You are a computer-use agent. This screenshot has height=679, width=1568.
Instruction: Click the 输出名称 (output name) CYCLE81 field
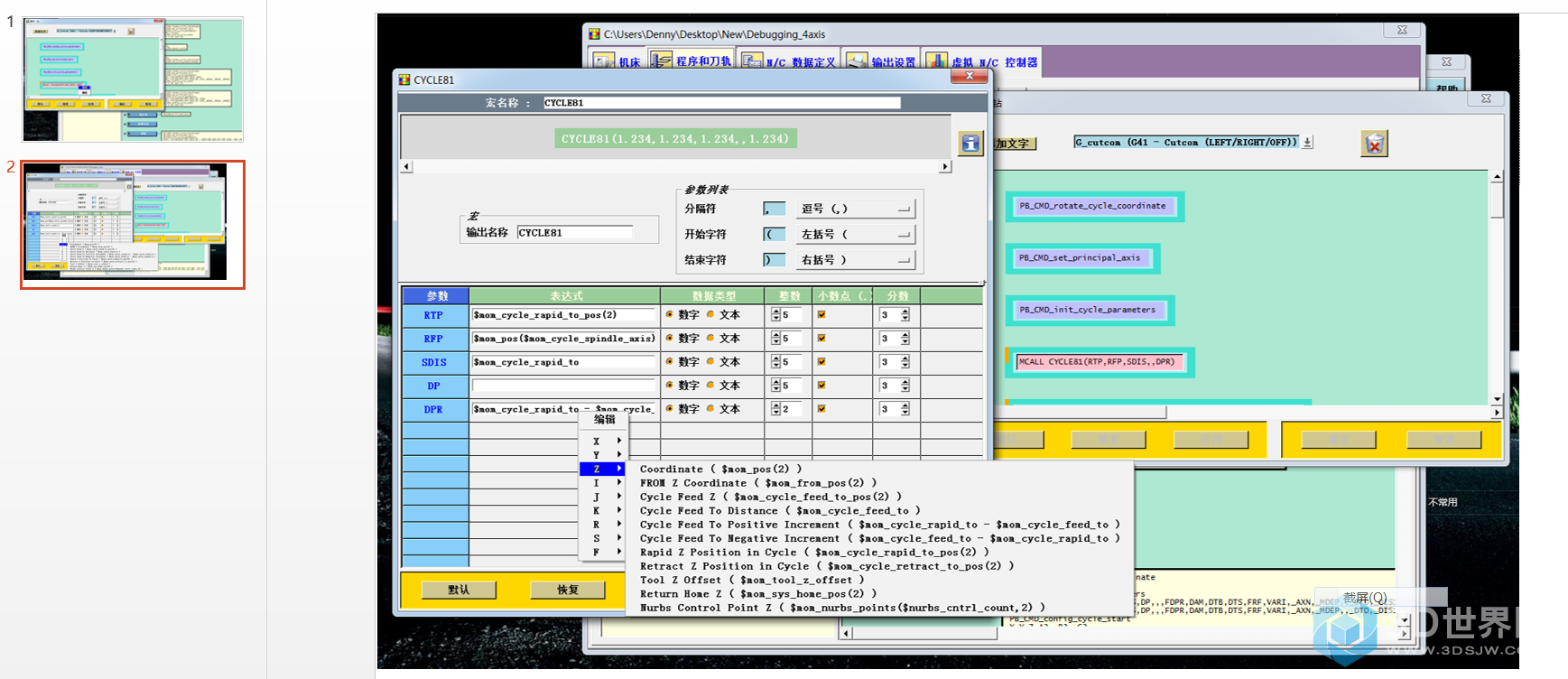pyautogui.click(x=575, y=233)
